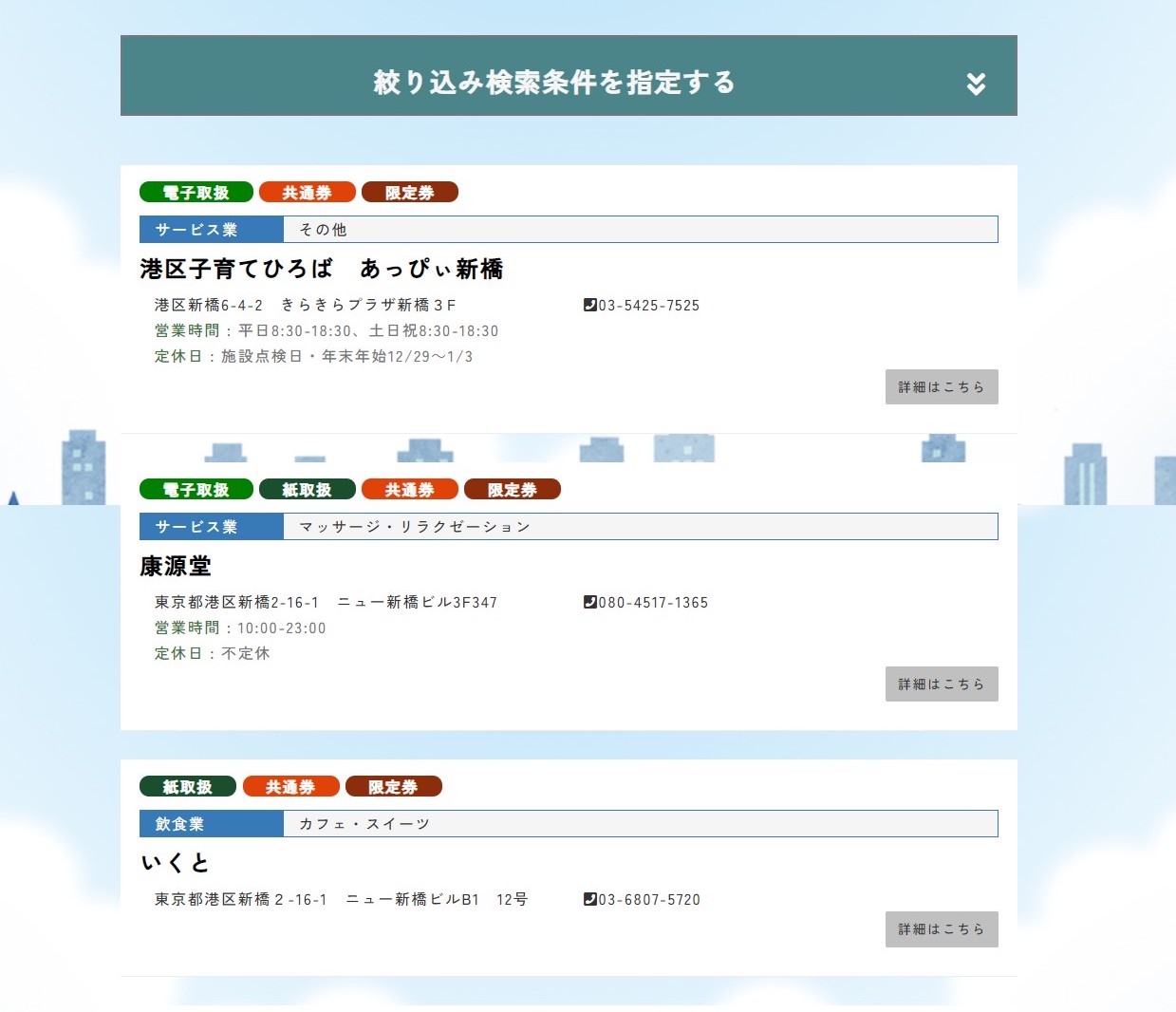Click holiday text 不定休
Image resolution: width=1176 pixels, height=1012 pixels.
click(x=246, y=654)
